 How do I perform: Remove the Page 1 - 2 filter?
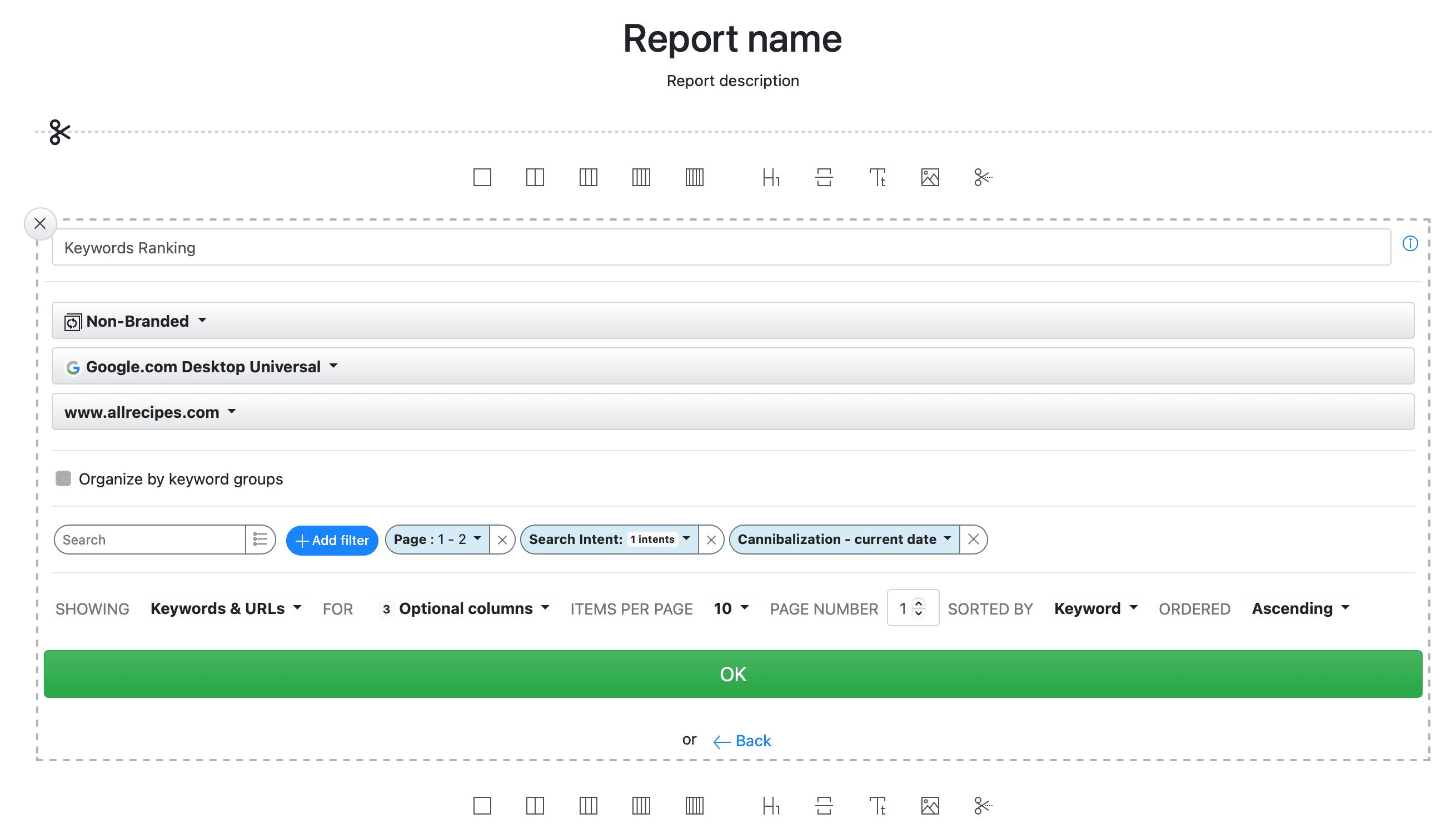coord(502,540)
